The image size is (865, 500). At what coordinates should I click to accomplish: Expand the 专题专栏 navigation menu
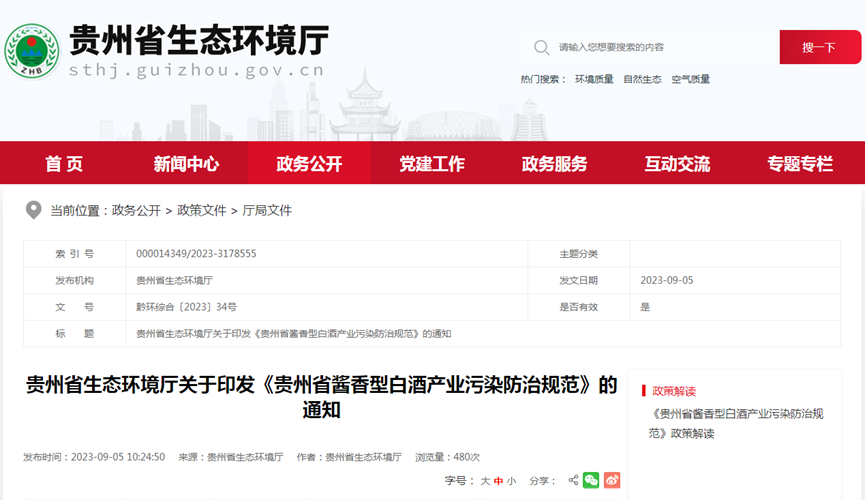(800, 164)
